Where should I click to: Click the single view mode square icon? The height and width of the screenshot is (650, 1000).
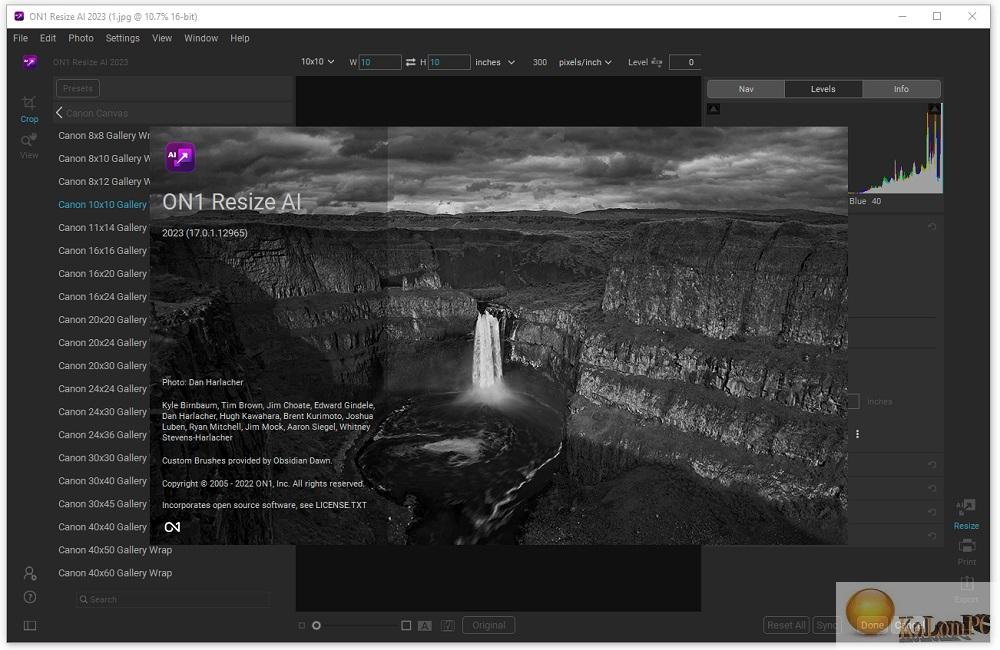pyautogui.click(x=406, y=625)
